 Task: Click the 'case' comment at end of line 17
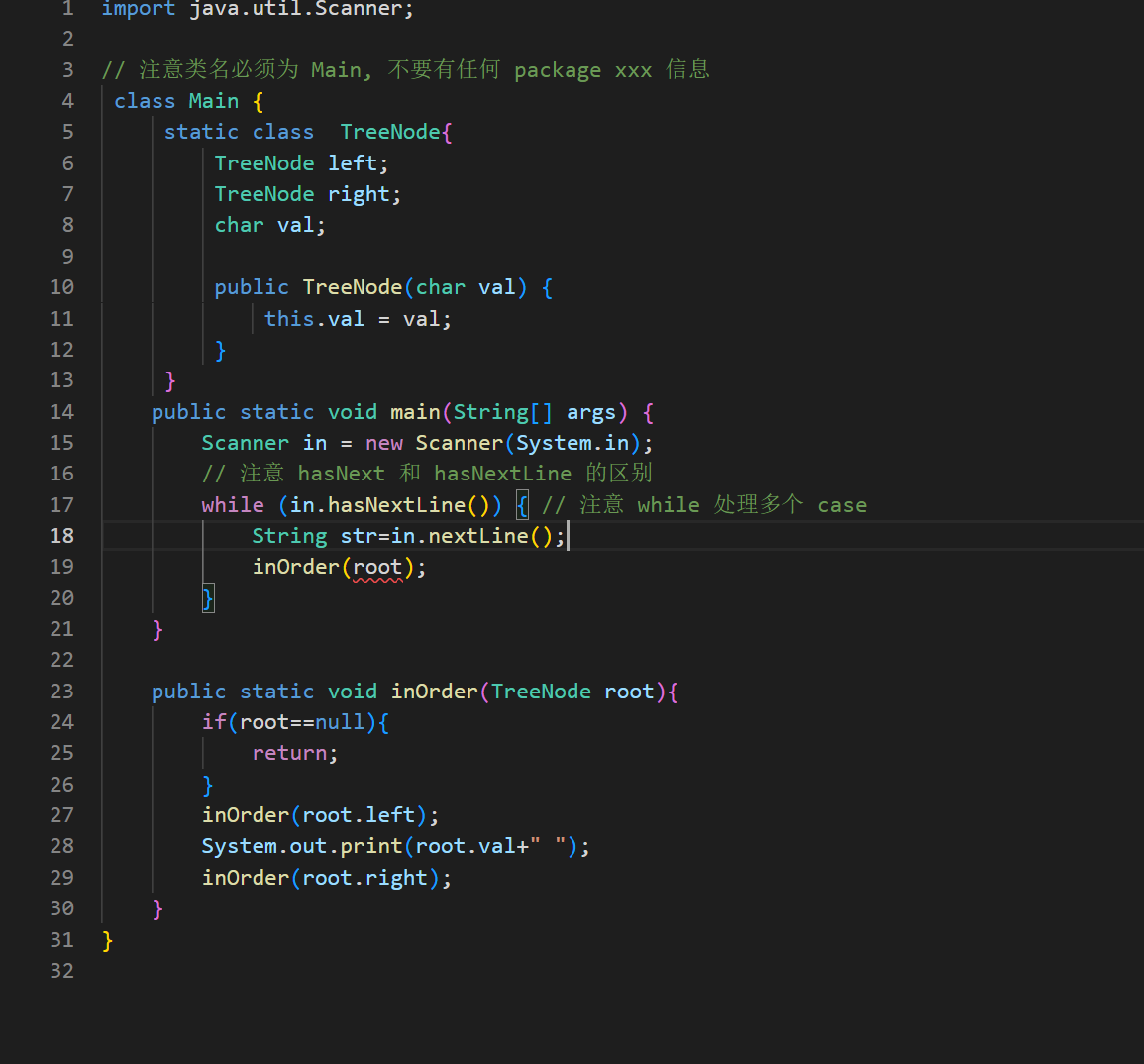pyautogui.click(x=842, y=505)
